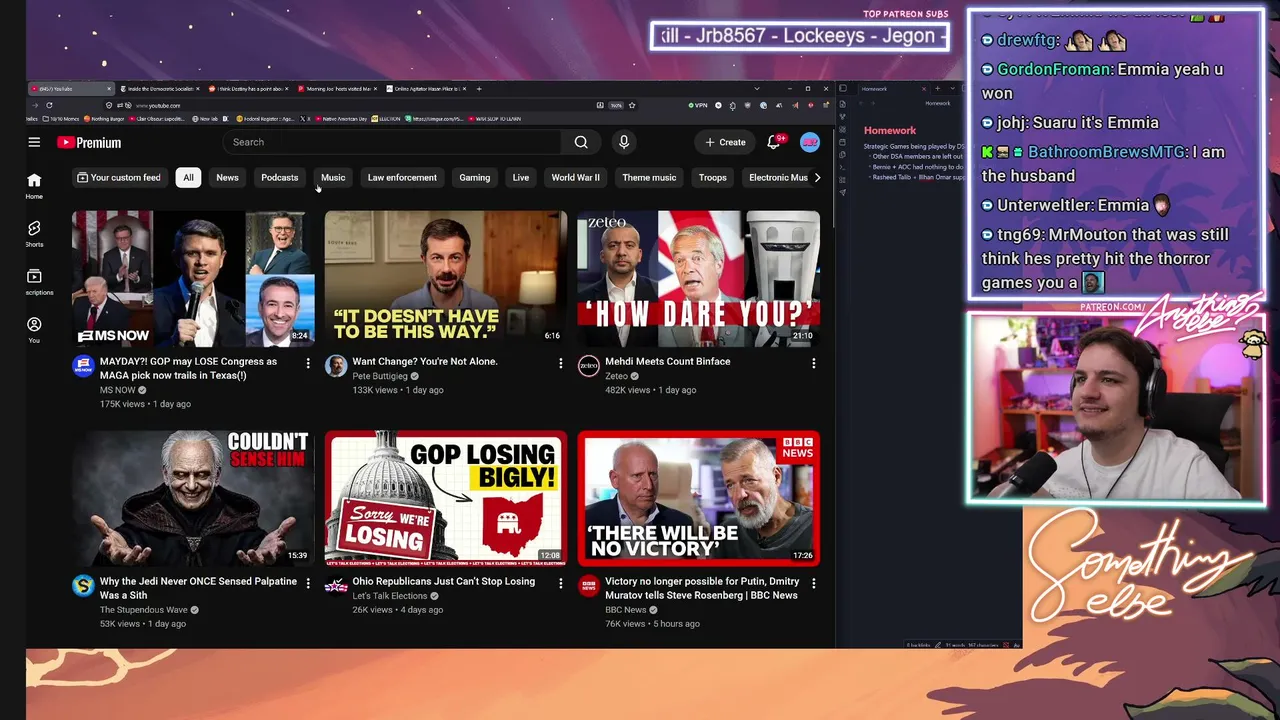Screen dimensions: 1280x720
Task: Reload the page in the browser toolbar
Action: click(x=49, y=105)
